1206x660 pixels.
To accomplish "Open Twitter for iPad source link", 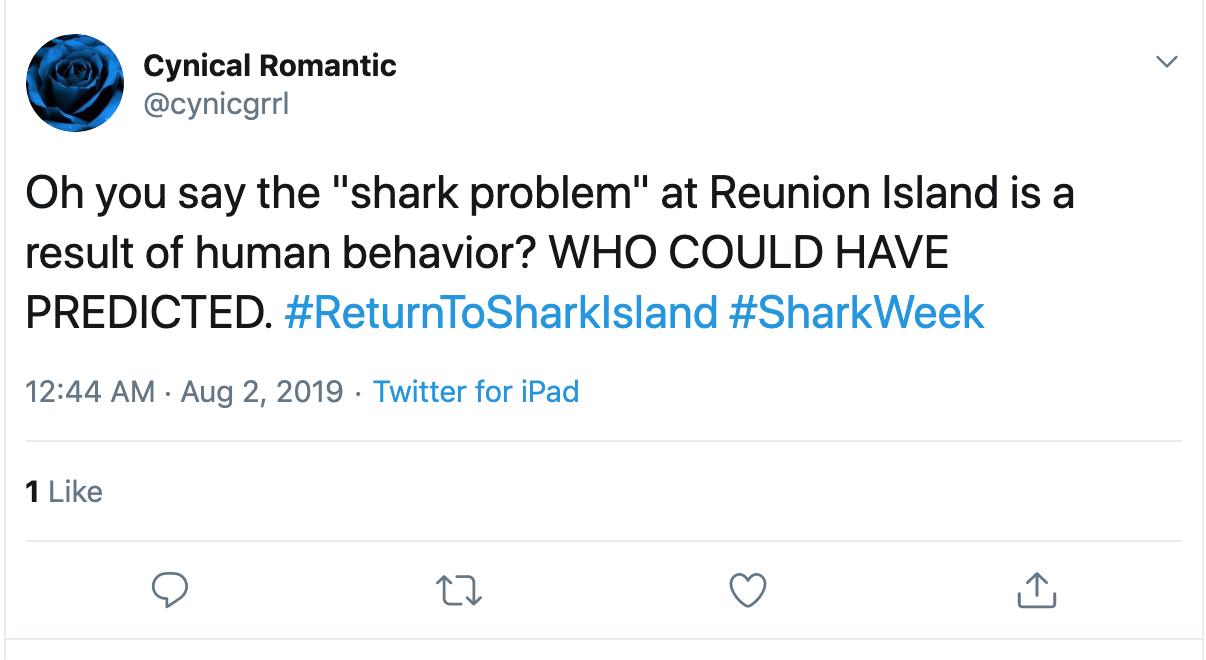I will [477, 392].
